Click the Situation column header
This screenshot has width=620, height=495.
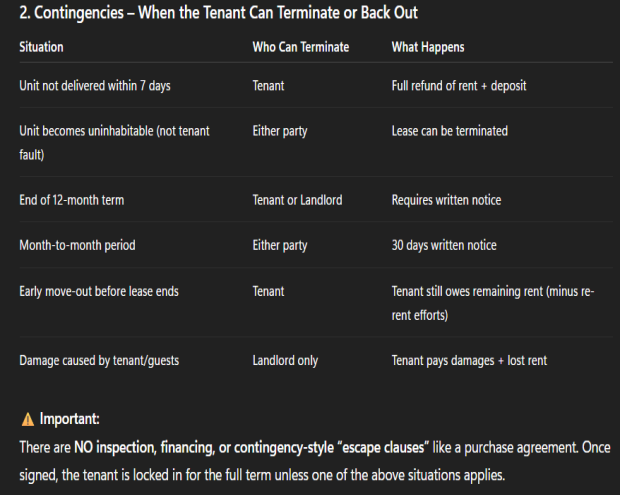tap(41, 47)
